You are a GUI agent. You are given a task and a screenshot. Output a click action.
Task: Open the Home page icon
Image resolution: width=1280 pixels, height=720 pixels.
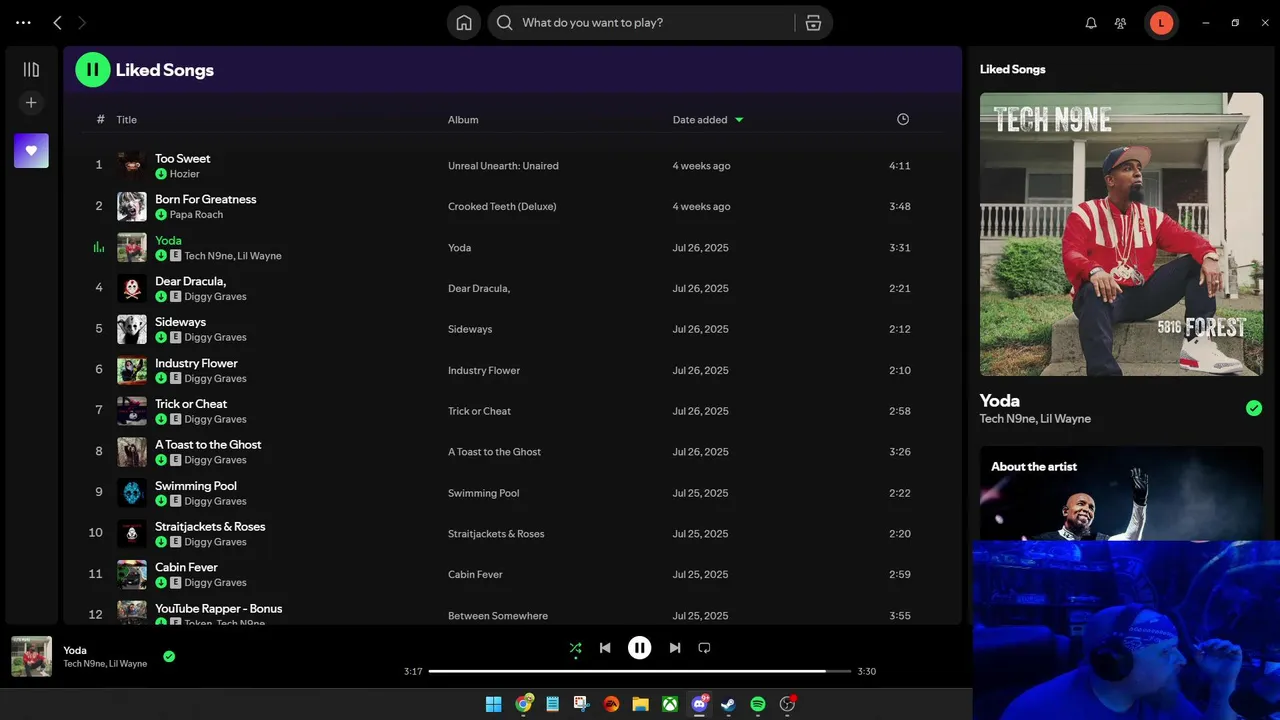tap(464, 23)
